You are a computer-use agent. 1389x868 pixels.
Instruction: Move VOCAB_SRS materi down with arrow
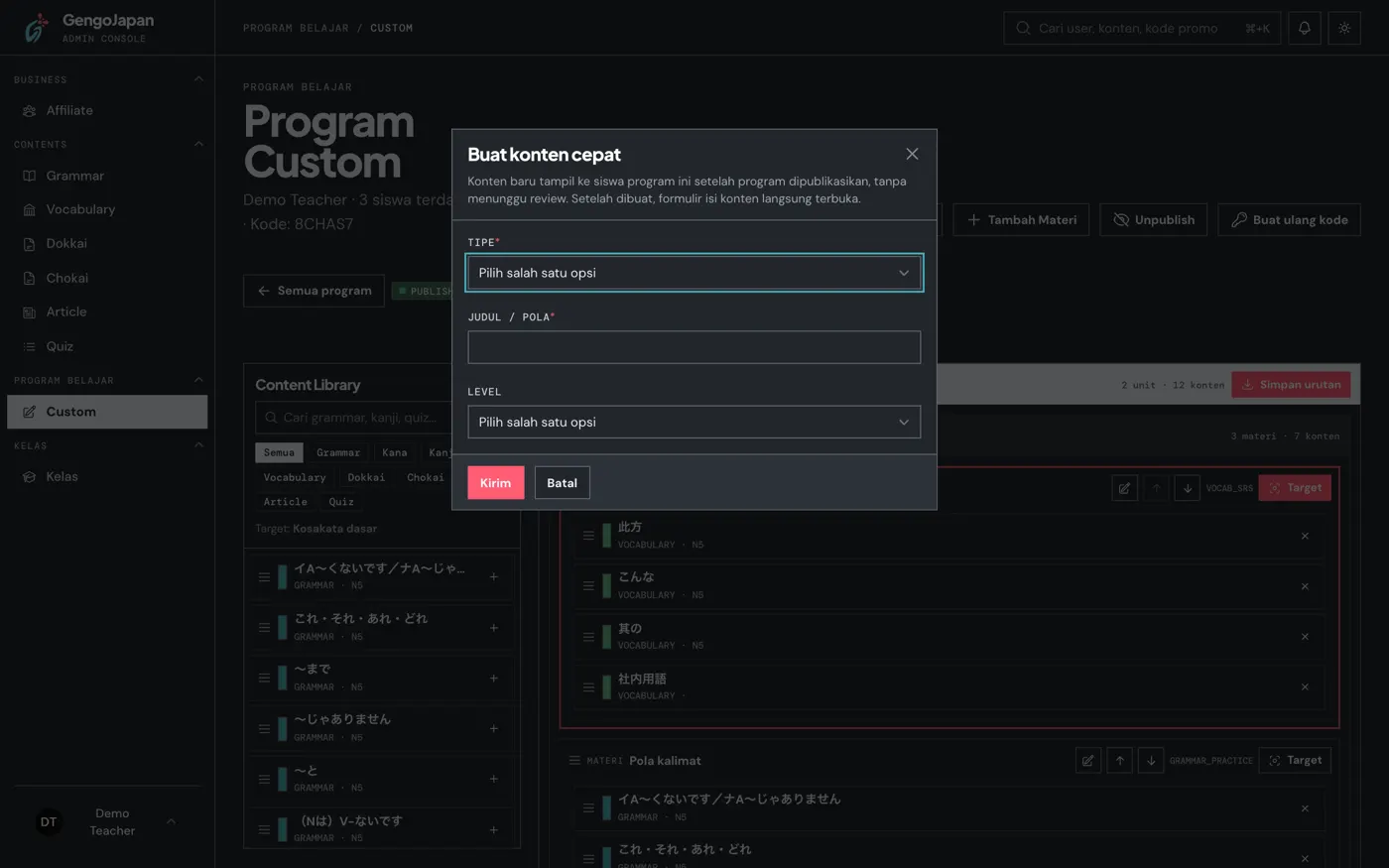point(1187,488)
